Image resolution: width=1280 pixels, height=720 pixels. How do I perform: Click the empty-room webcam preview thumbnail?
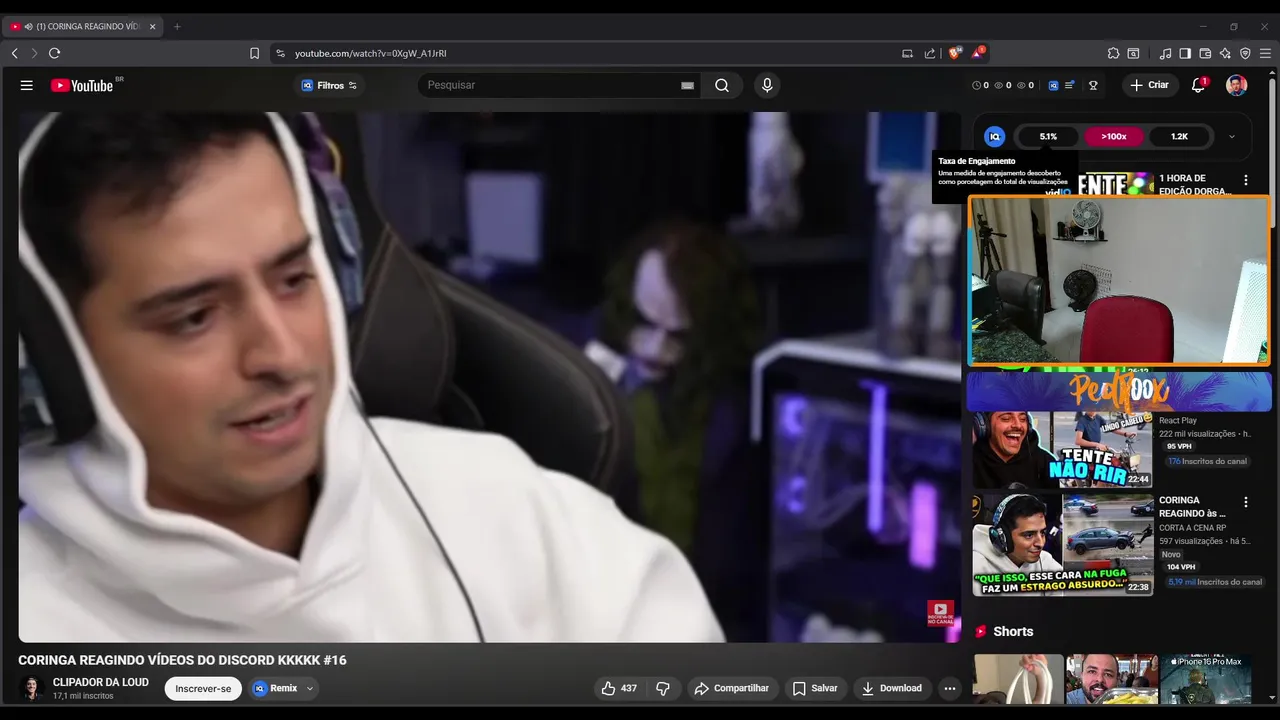[x=1120, y=281]
